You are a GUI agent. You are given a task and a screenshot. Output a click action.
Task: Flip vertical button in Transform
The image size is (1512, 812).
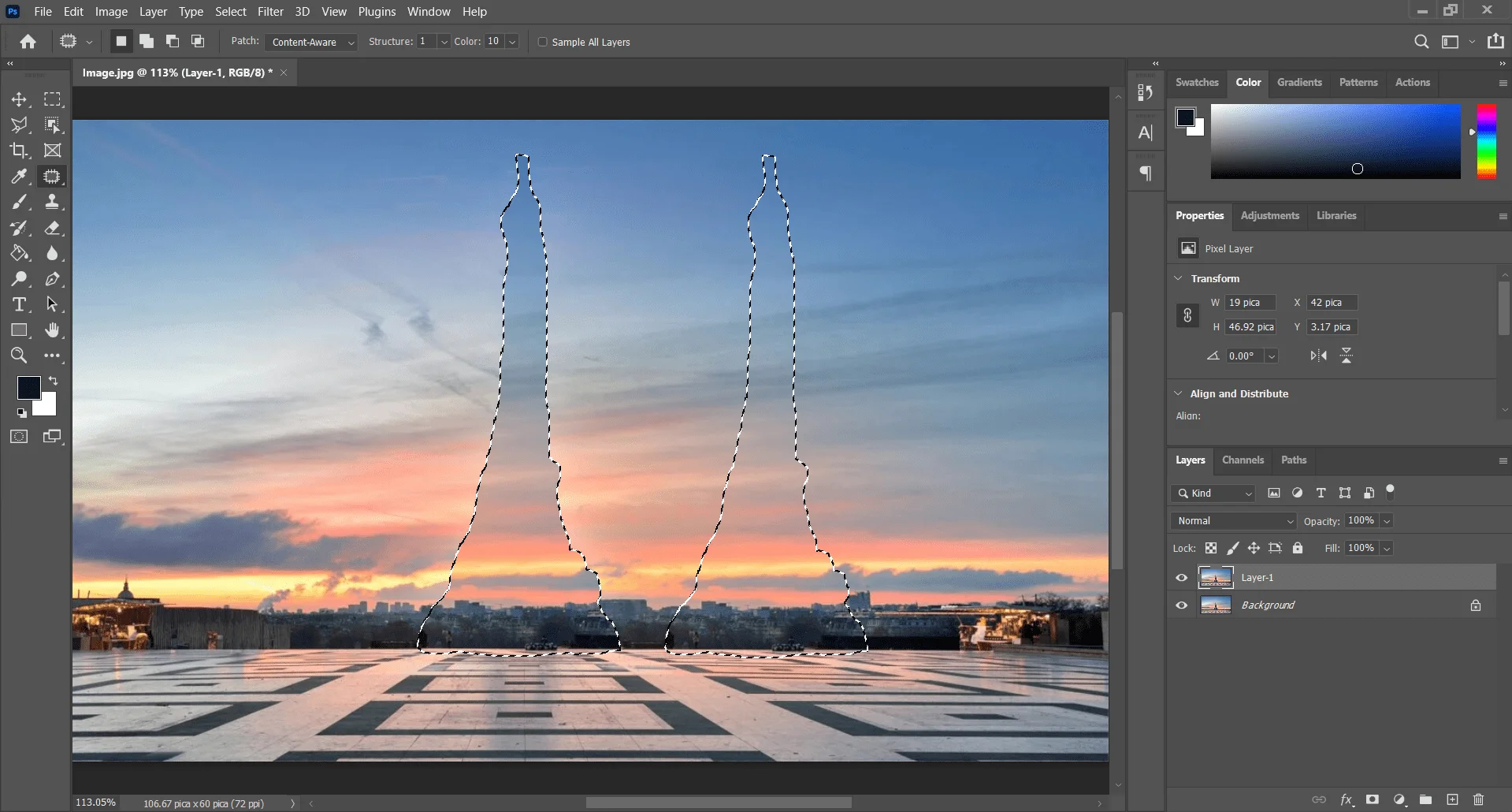tap(1347, 356)
